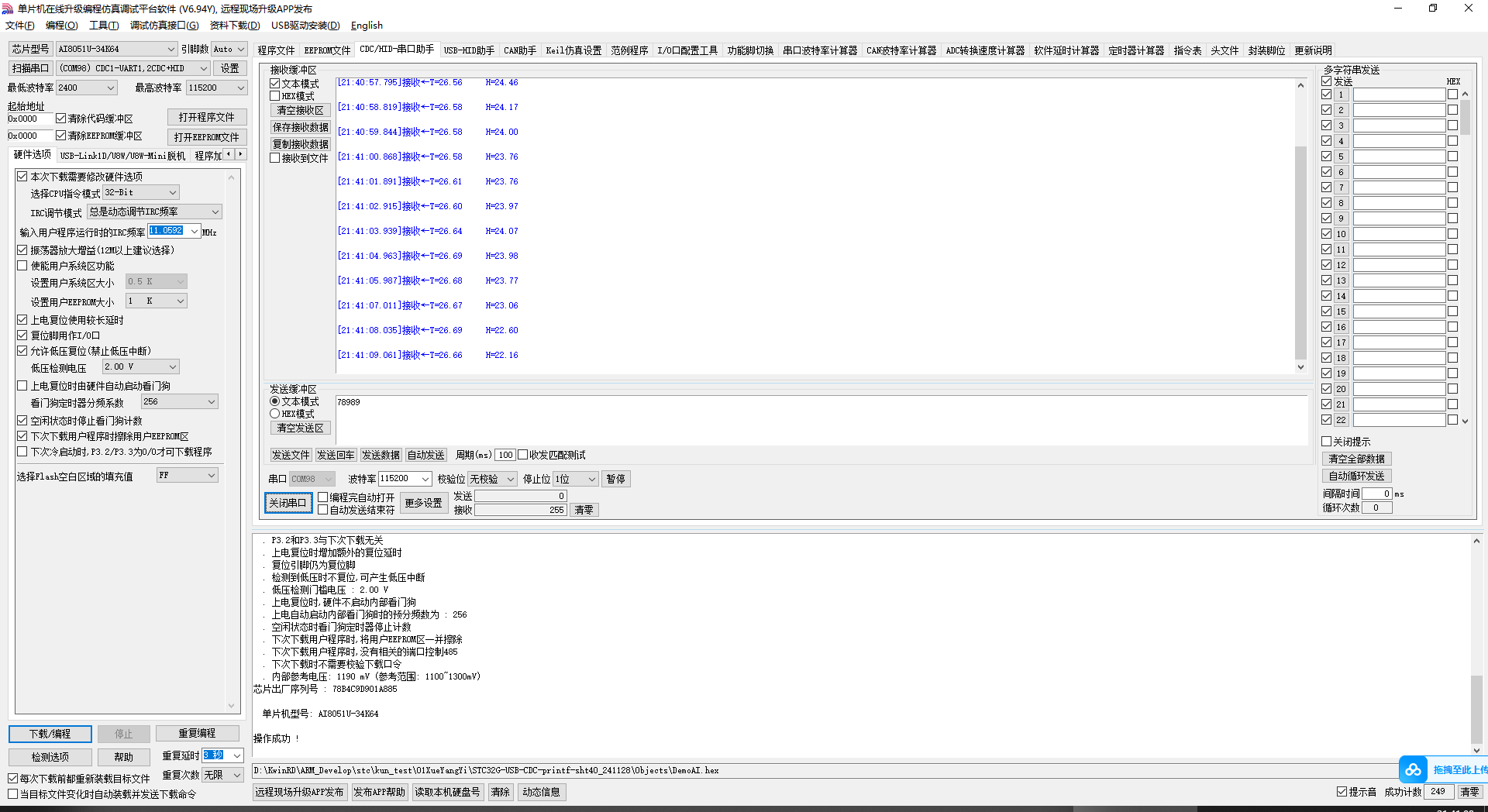
Task: Enable 使能用户系统区功能 checkbox
Action: [x=22, y=266]
